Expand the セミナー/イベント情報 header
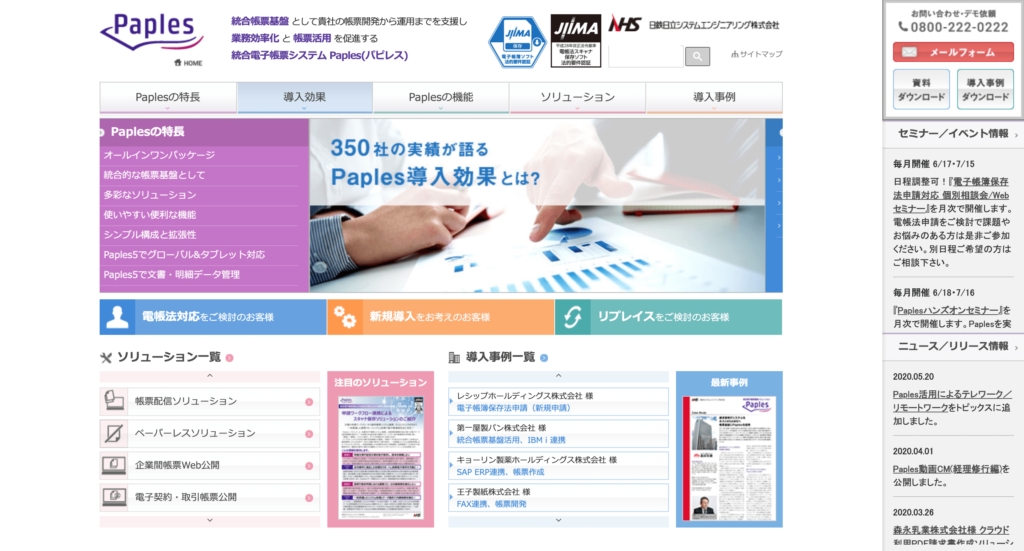This screenshot has width=1024, height=551. 953,134
